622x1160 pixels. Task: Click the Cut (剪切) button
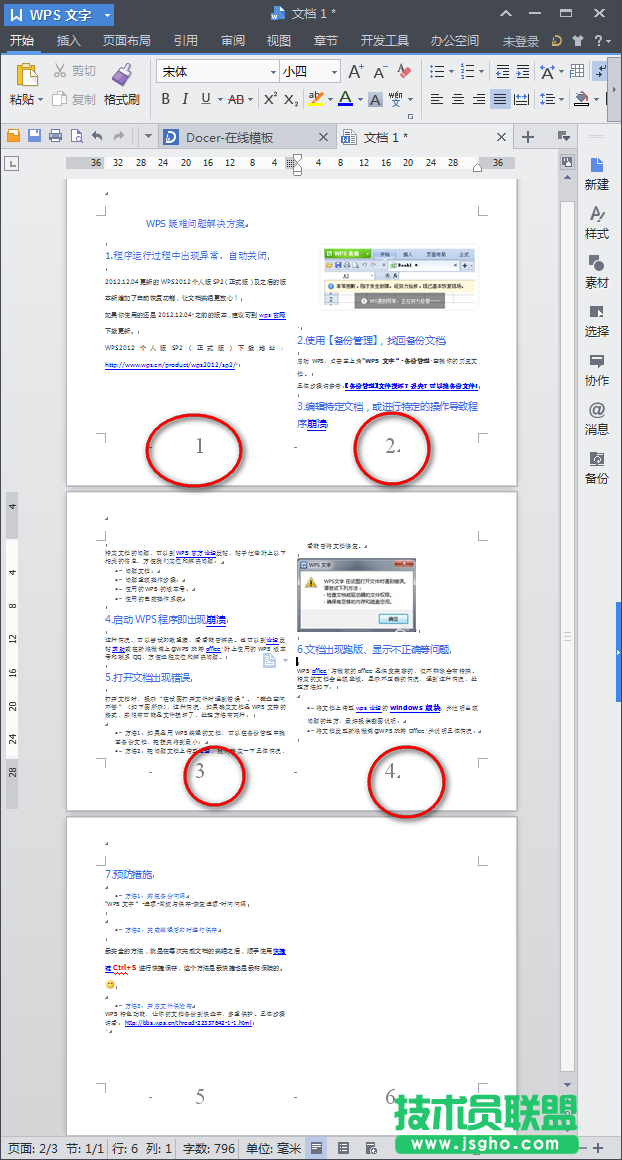[x=74, y=71]
